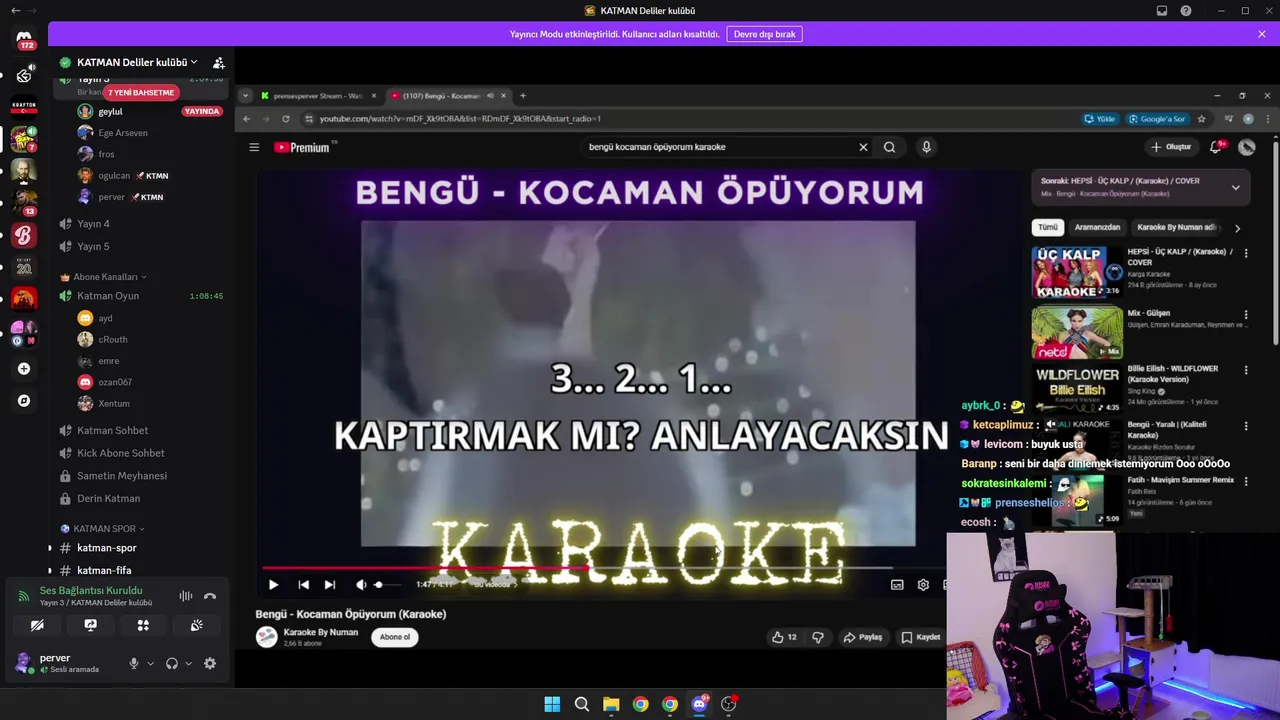Click the add a server button
The image size is (1280, 720).
(24, 369)
